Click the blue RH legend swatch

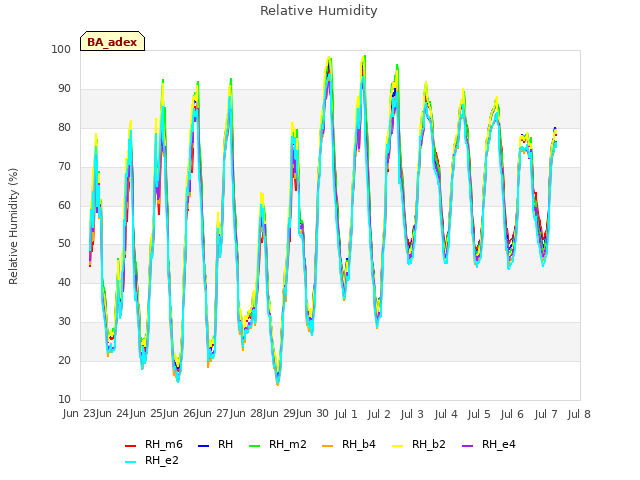[203, 445]
